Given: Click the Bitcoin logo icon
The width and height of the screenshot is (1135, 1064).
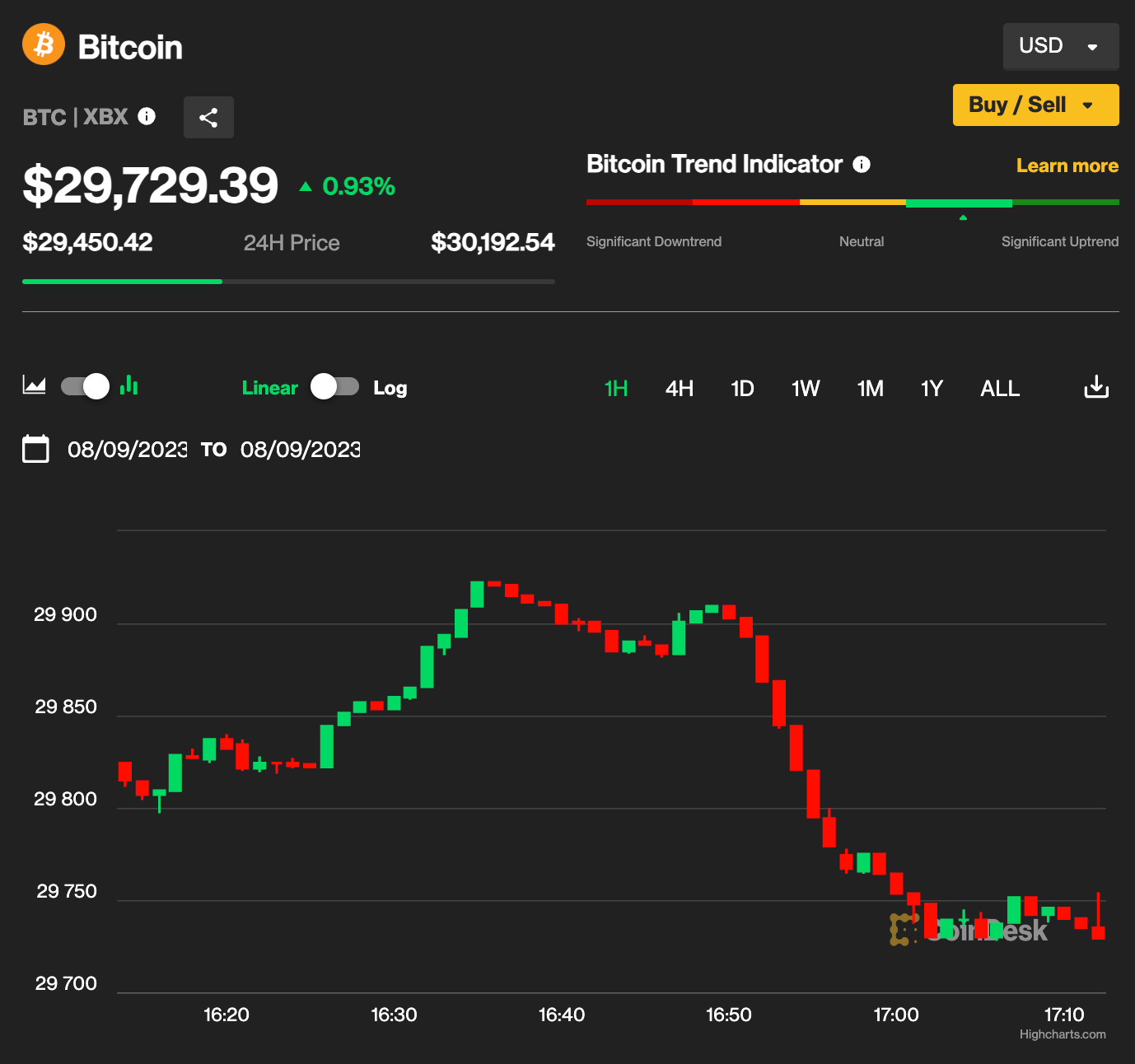Looking at the screenshot, I should tap(43, 44).
